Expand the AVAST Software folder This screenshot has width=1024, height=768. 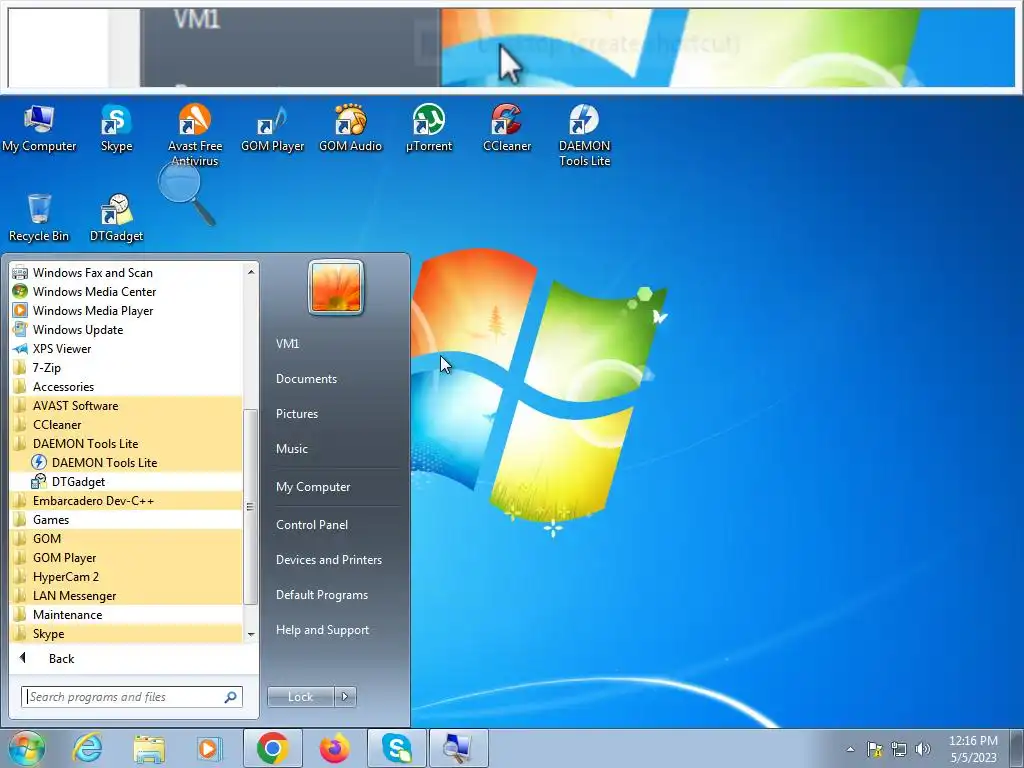click(127, 406)
